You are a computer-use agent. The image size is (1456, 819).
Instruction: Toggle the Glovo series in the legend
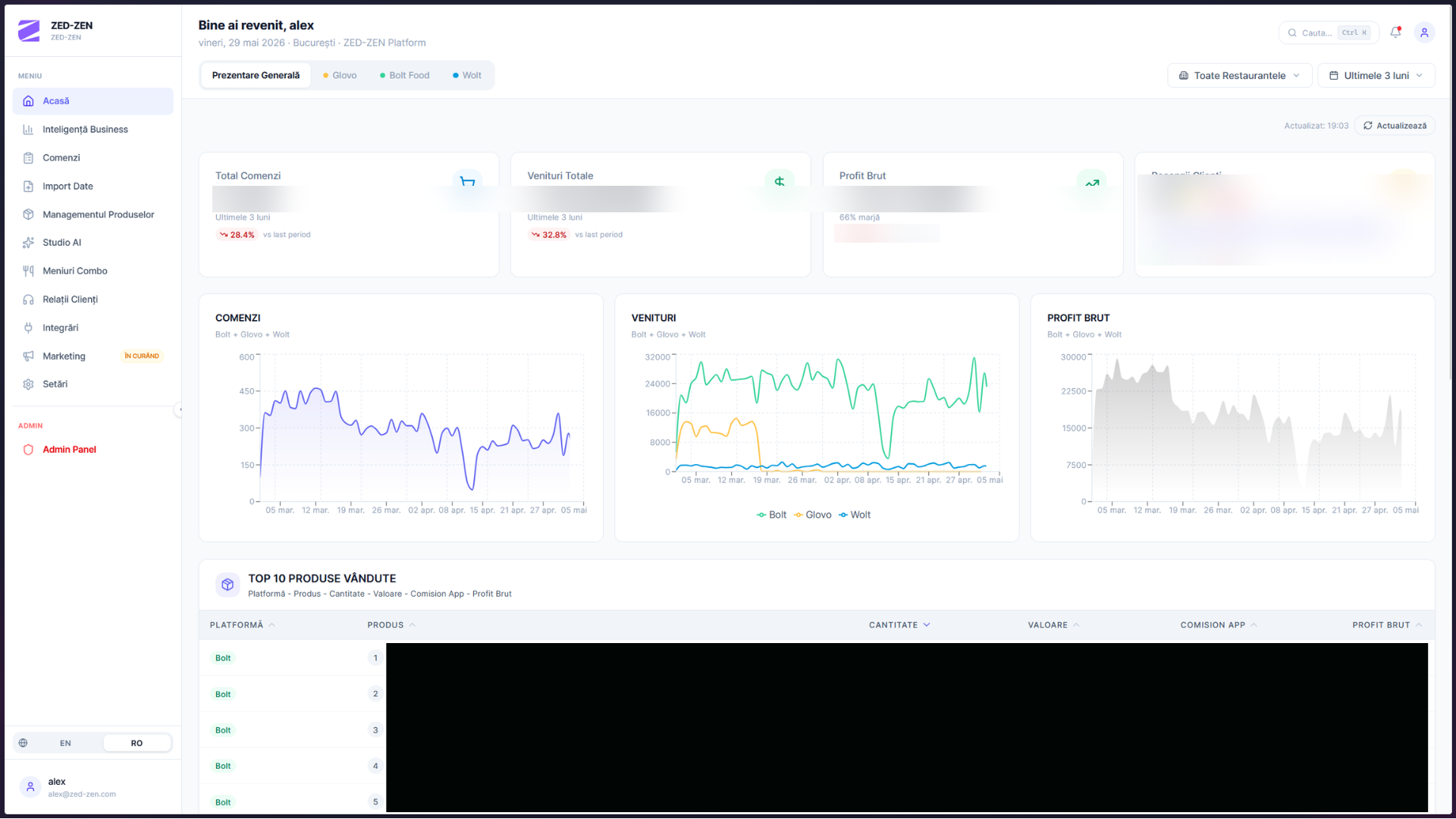(x=813, y=515)
